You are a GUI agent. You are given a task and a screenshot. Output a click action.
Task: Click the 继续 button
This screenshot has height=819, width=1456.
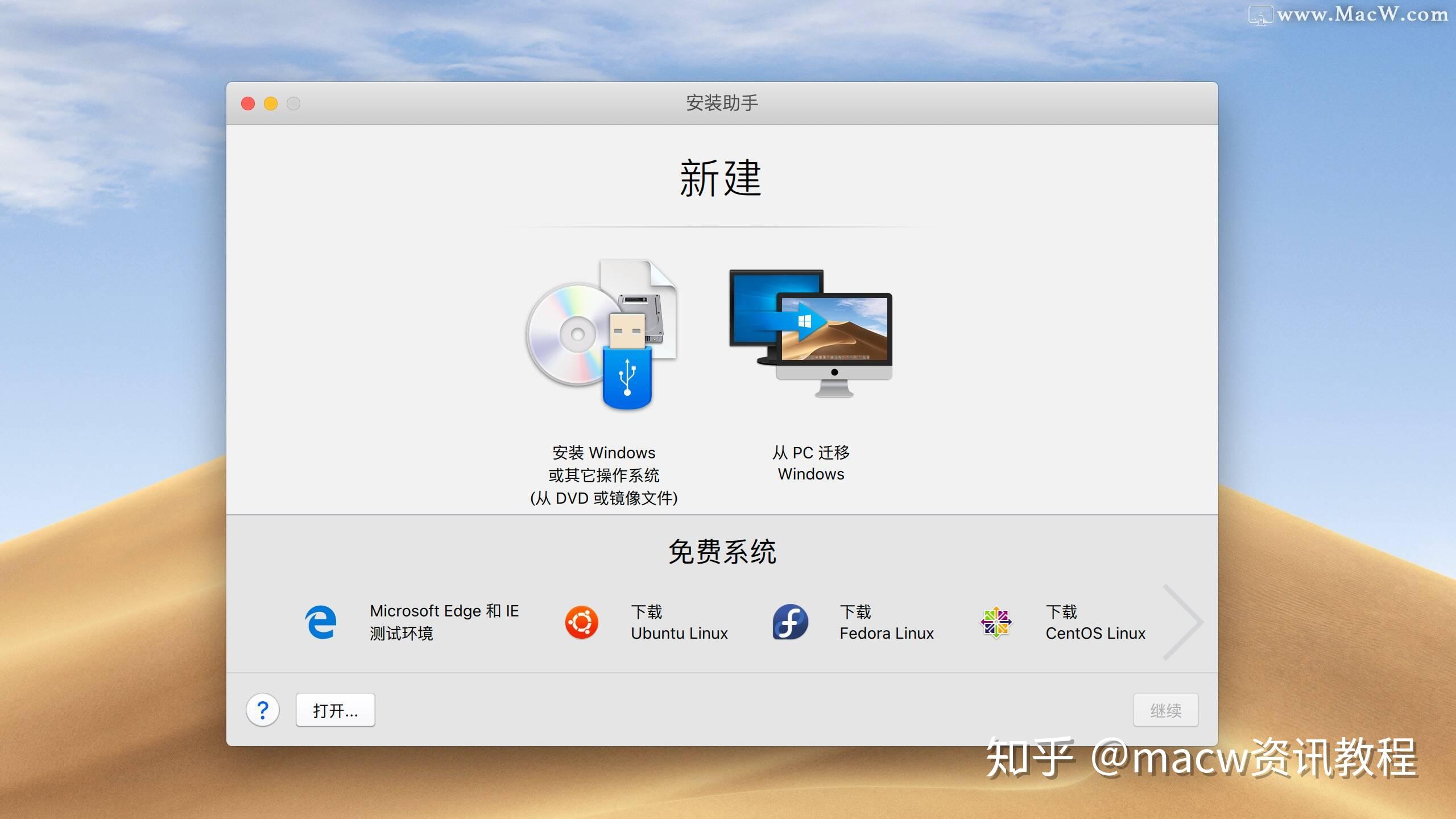click(1166, 710)
